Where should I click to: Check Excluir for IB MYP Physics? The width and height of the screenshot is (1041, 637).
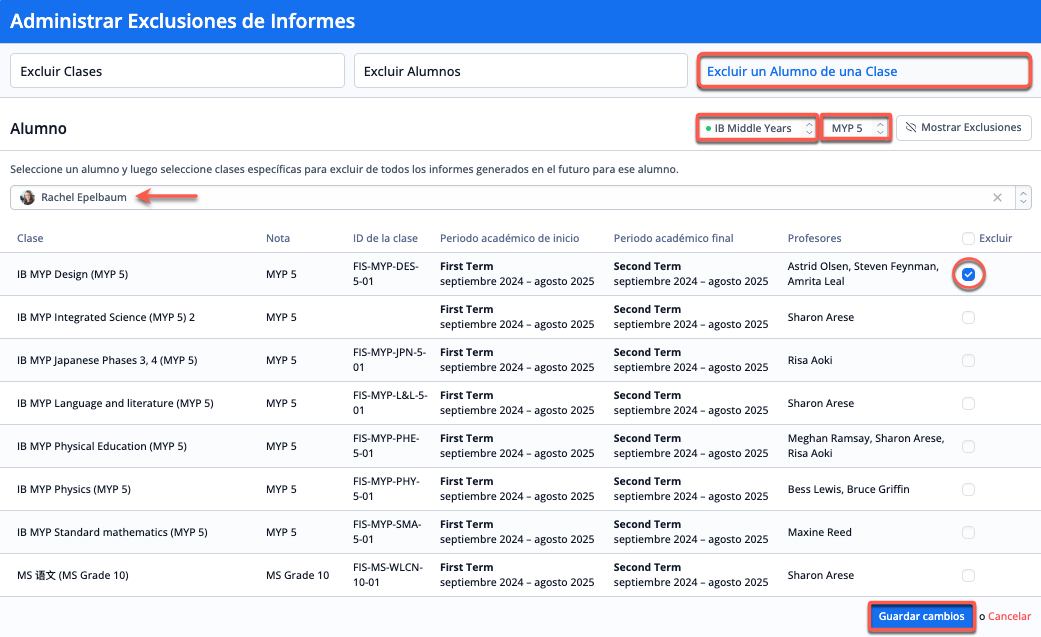[x=968, y=490]
